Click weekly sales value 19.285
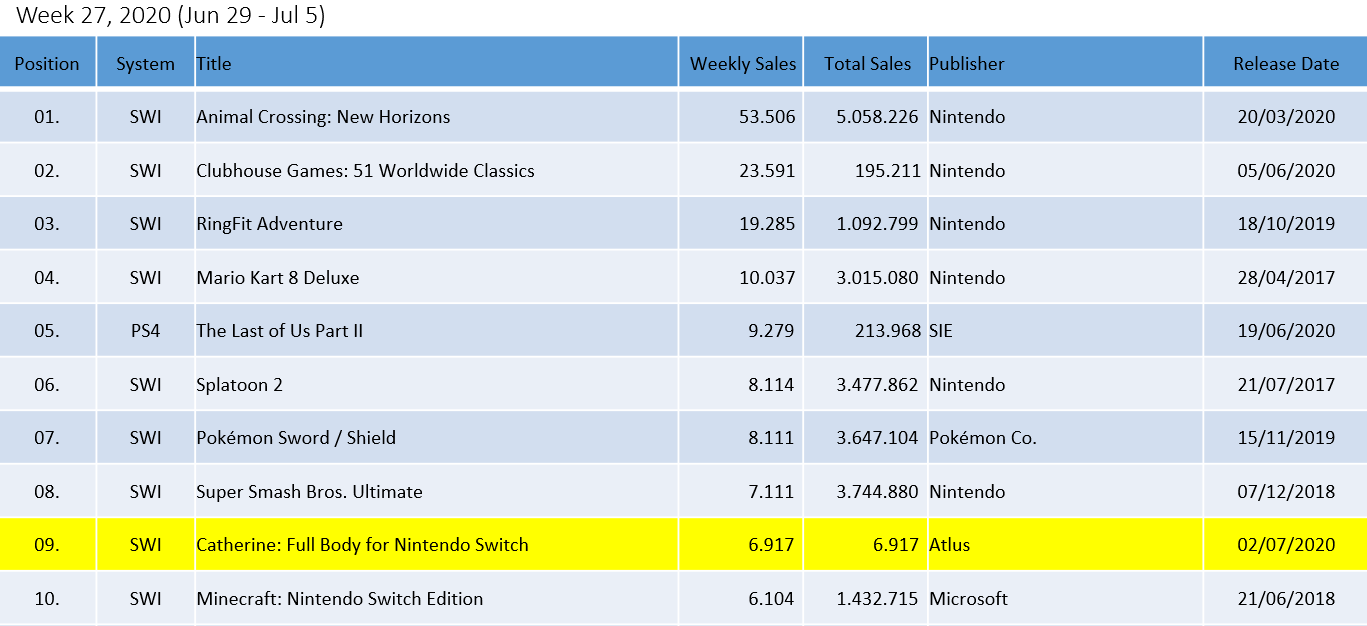1367x626 pixels. pyautogui.click(x=767, y=224)
